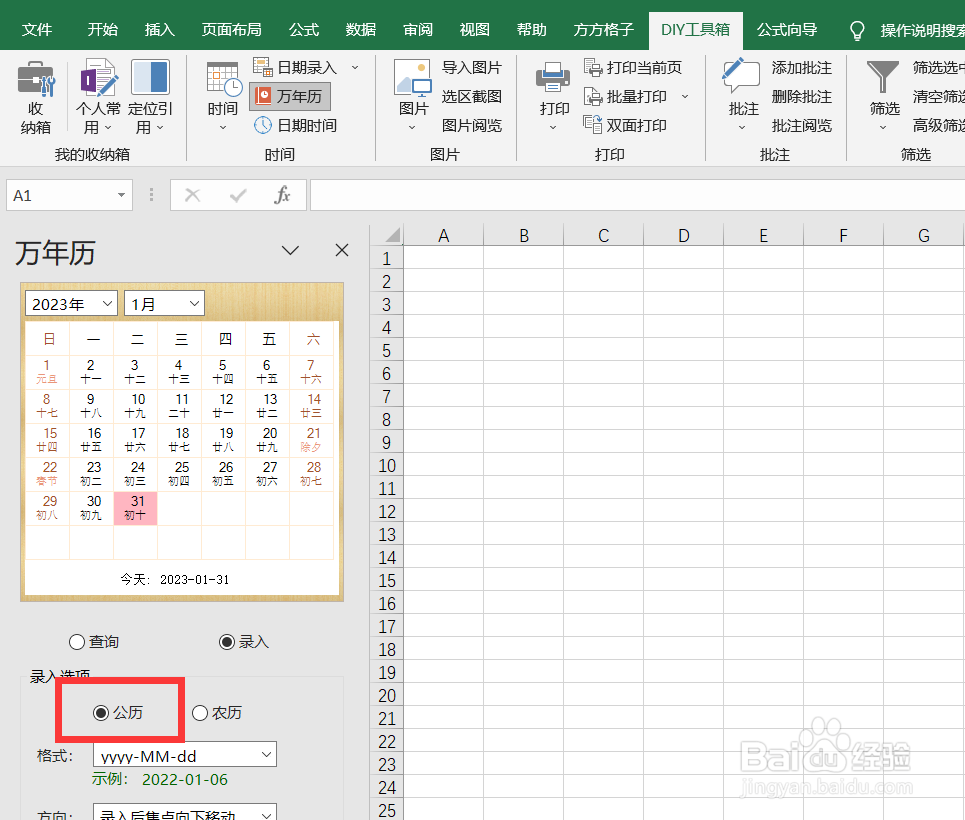Click the 批量打印 button
The width and height of the screenshot is (965, 820).
(625, 96)
